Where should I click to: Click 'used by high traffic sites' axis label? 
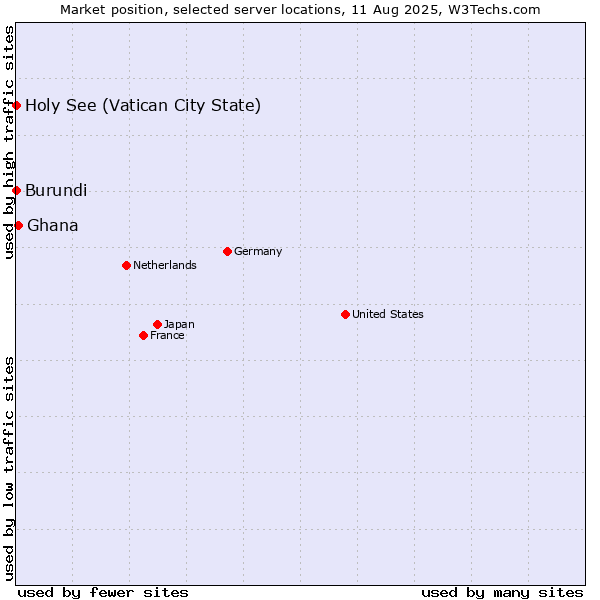click(8, 142)
